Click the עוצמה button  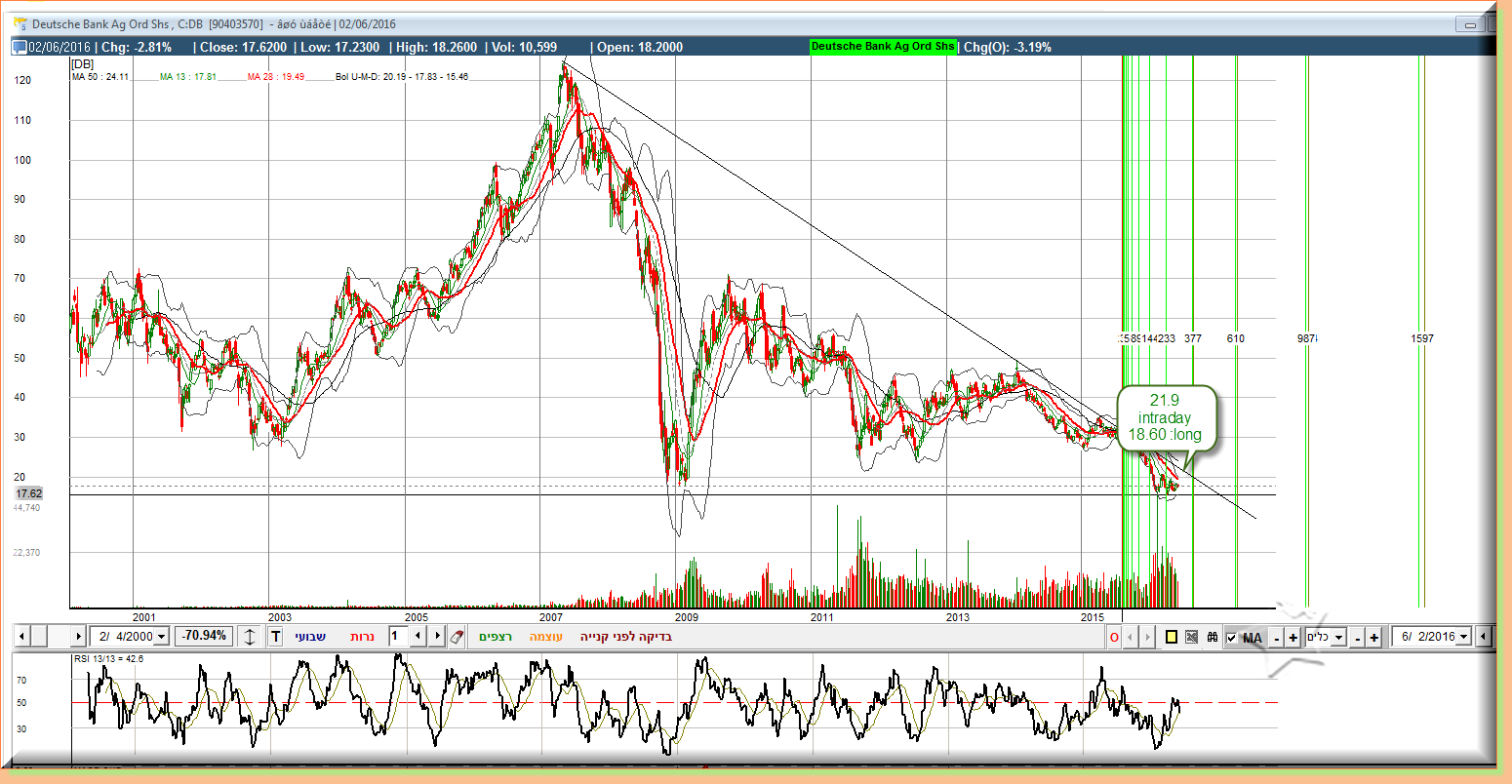[546, 637]
